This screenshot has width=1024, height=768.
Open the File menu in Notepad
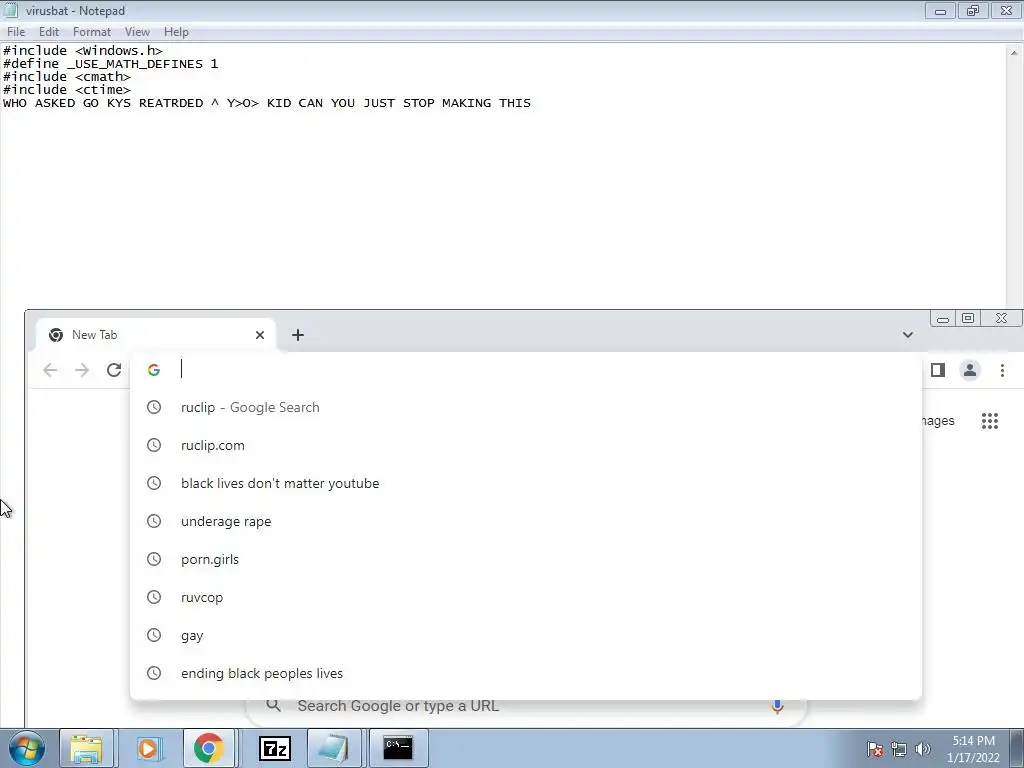tap(16, 31)
